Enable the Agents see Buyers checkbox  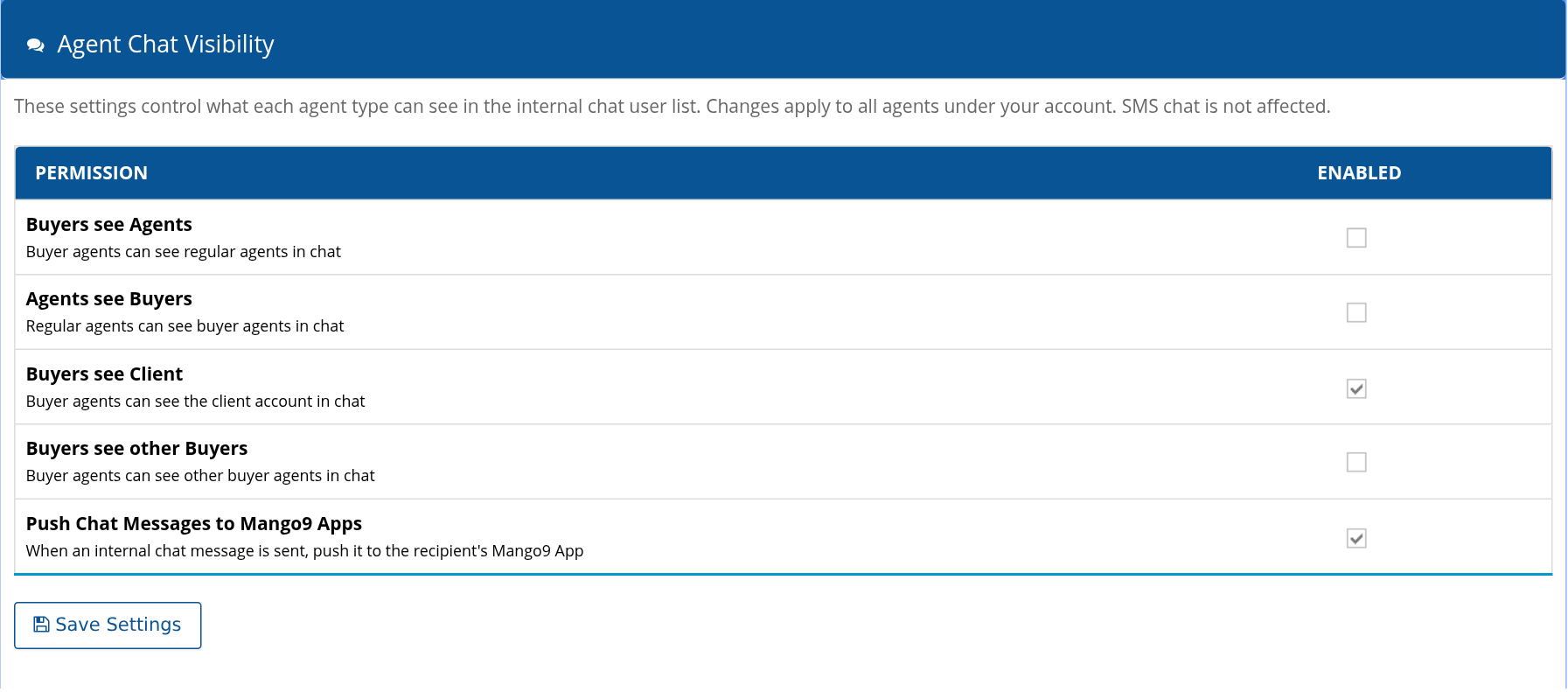coord(1356,312)
